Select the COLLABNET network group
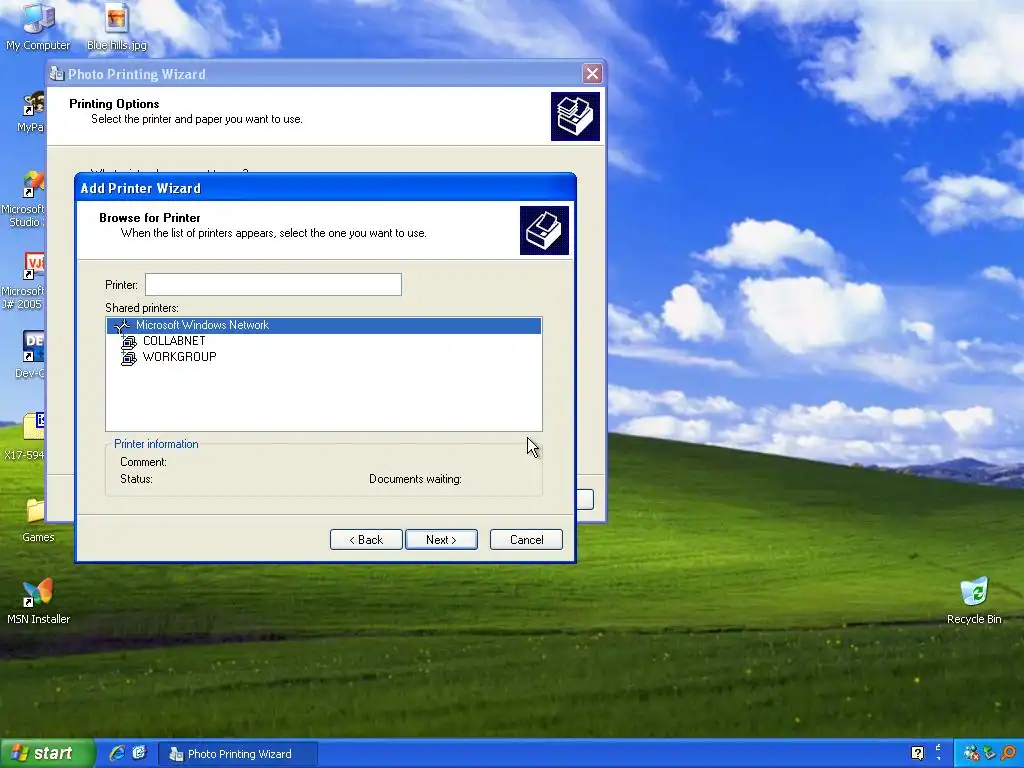This screenshot has width=1024, height=768. pos(174,341)
